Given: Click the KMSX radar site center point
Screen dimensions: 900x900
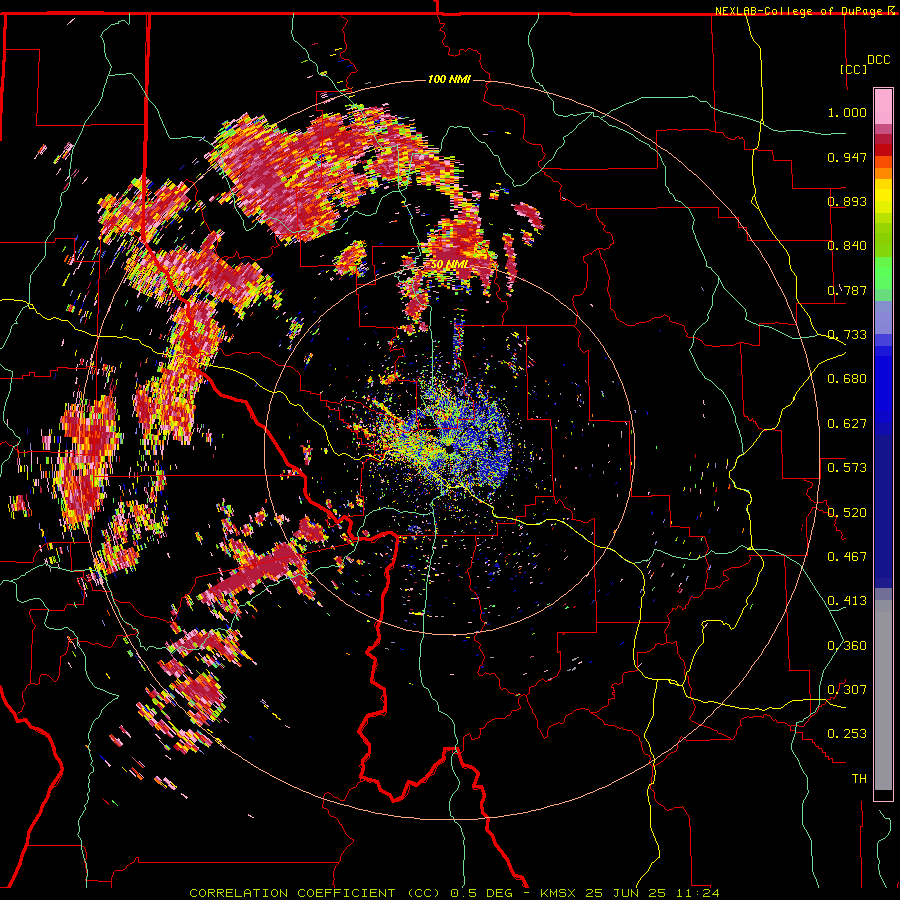Looking at the screenshot, I should tap(449, 449).
